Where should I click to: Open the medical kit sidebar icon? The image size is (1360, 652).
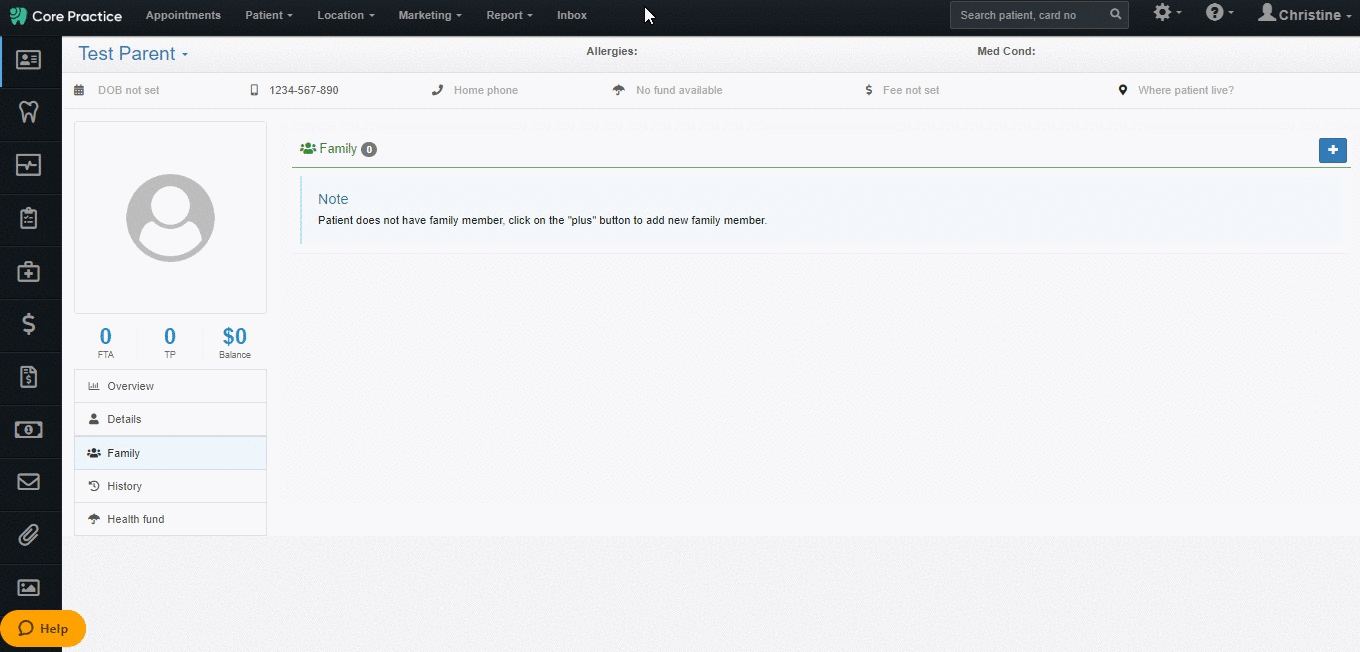29,271
